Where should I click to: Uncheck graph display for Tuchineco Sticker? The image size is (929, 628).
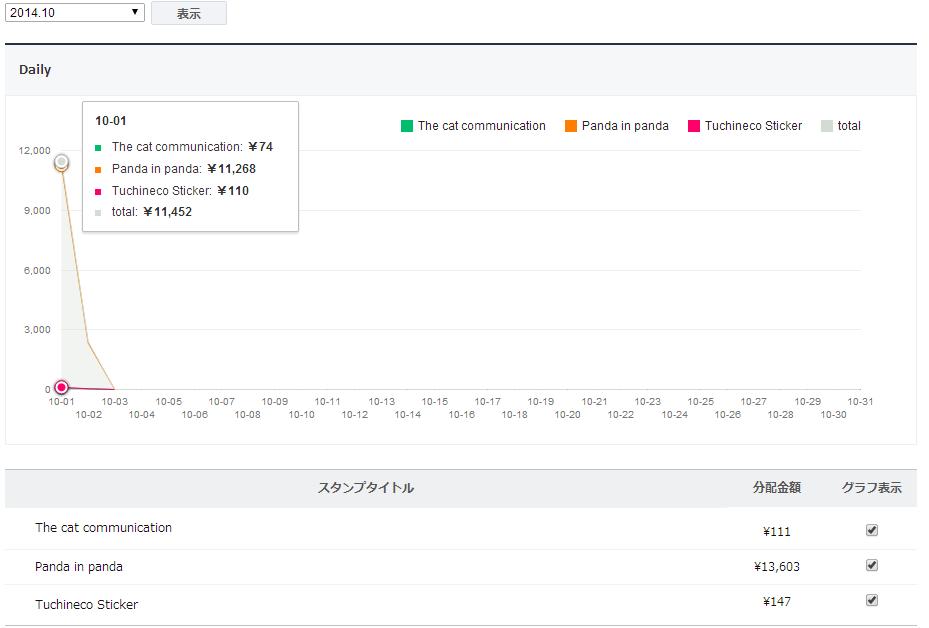tap(871, 600)
